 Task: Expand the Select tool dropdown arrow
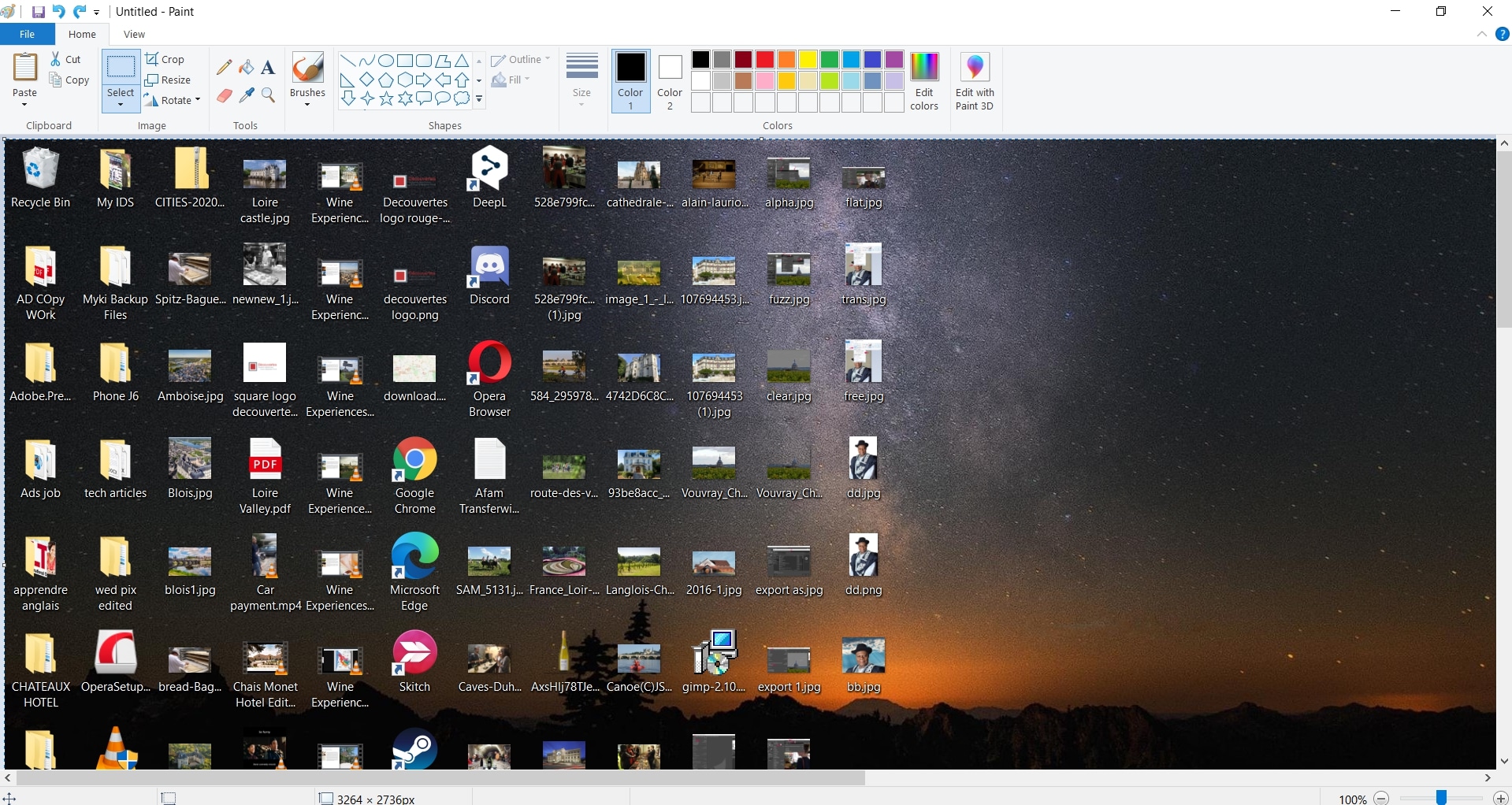coord(121,104)
